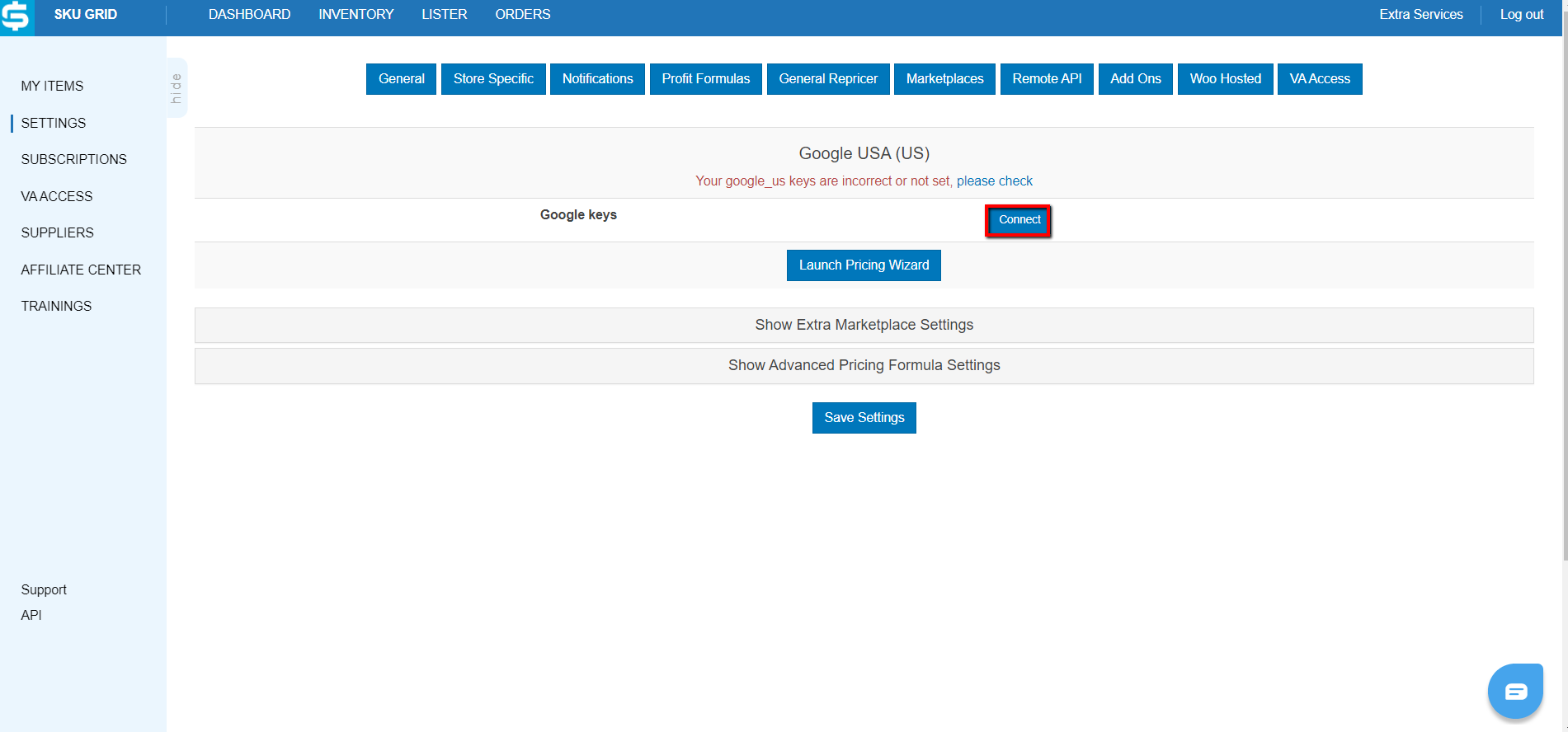Open the Notifications settings tab
This screenshot has height=732, width=1568.
(597, 79)
